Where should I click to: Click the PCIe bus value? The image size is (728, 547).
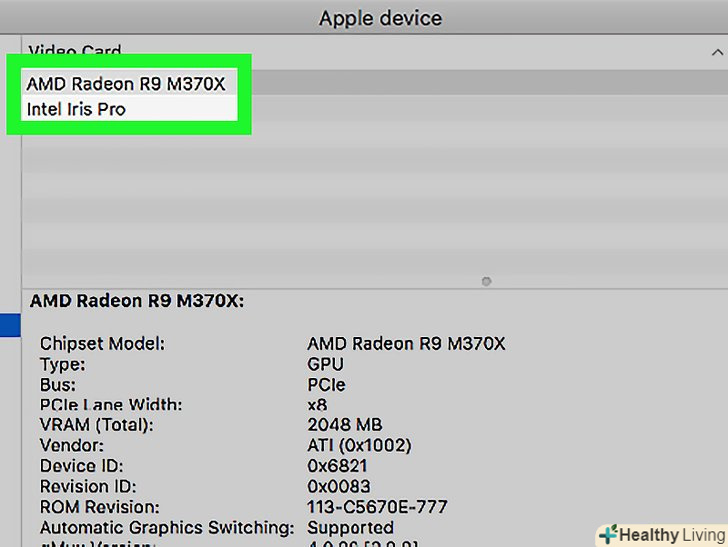coord(326,384)
